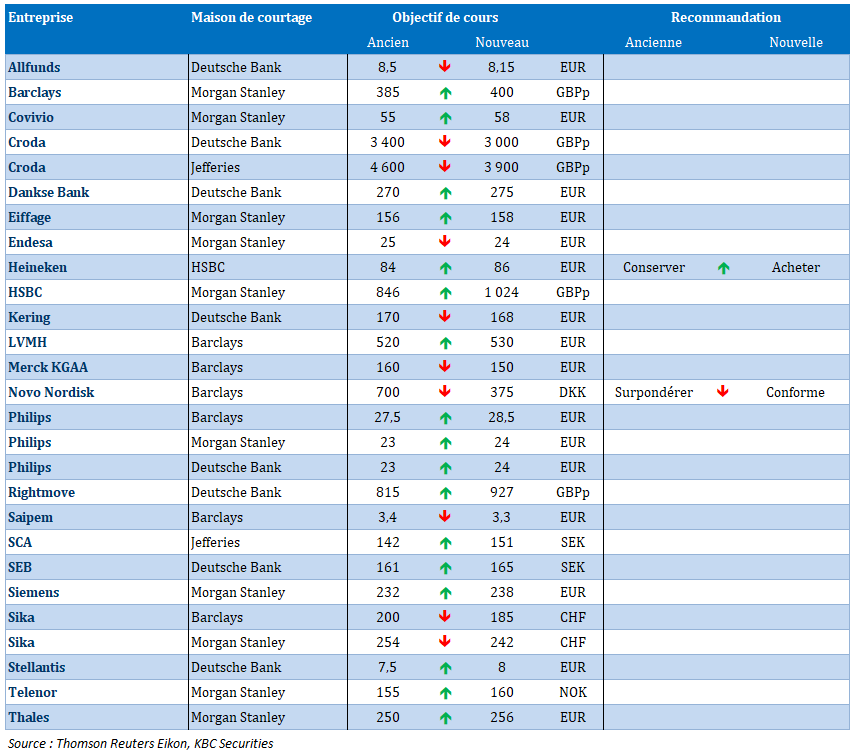The image size is (853, 752).
Task: Click the DKK currency cell
Action: click(x=572, y=392)
